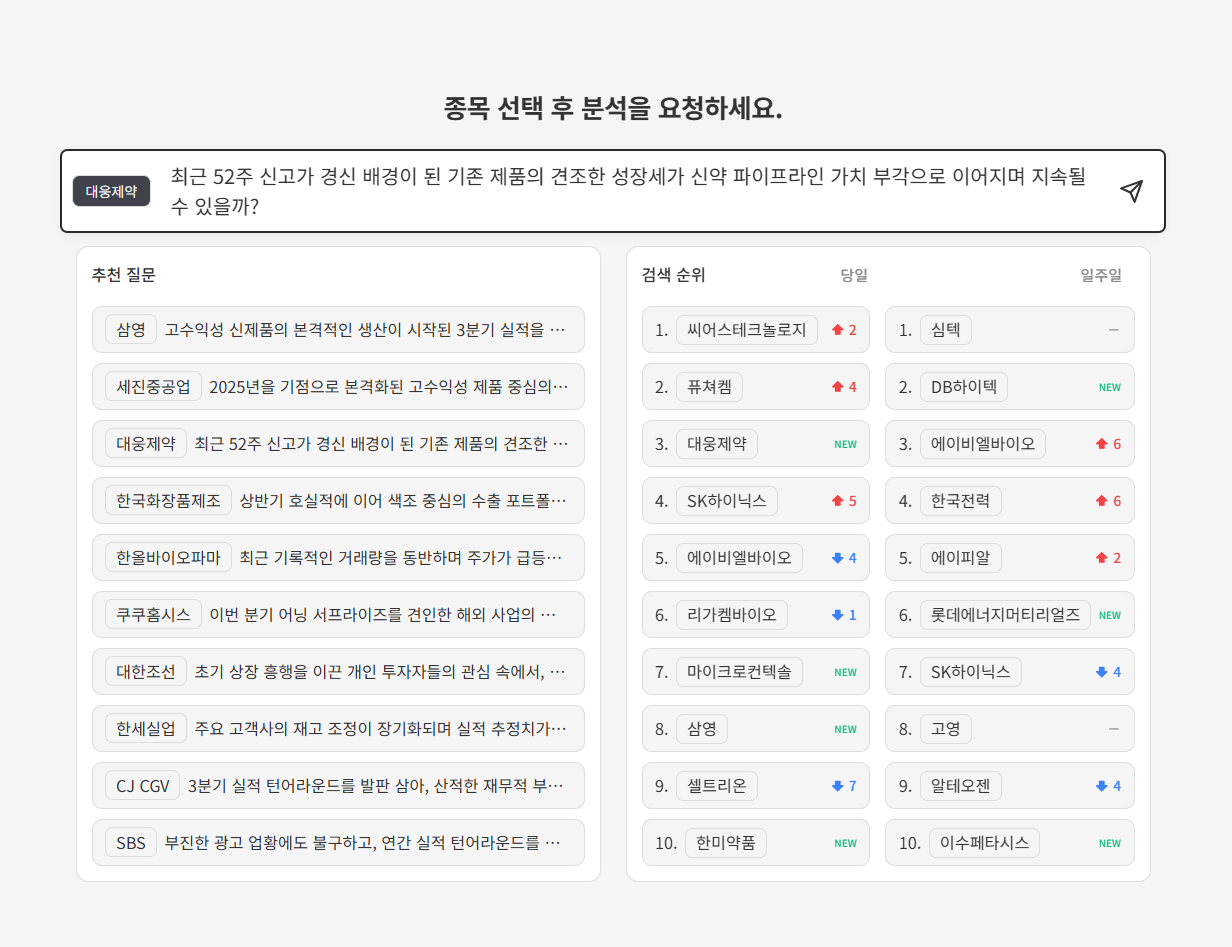This screenshot has width=1232, height=947.
Task: Click the NEW badge beside 한미약품
Action: pos(846,843)
